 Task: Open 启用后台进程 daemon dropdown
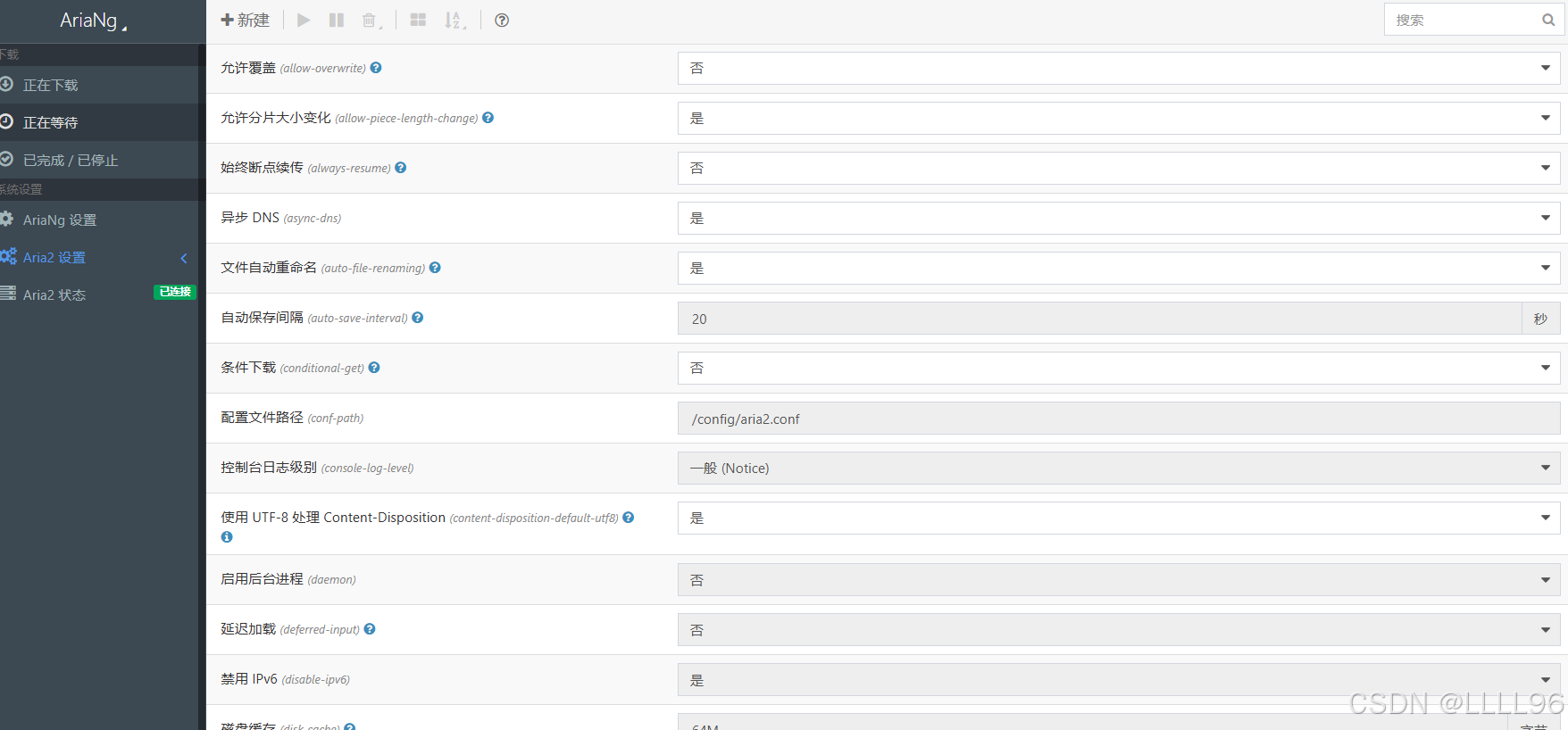pyautogui.click(x=1119, y=580)
